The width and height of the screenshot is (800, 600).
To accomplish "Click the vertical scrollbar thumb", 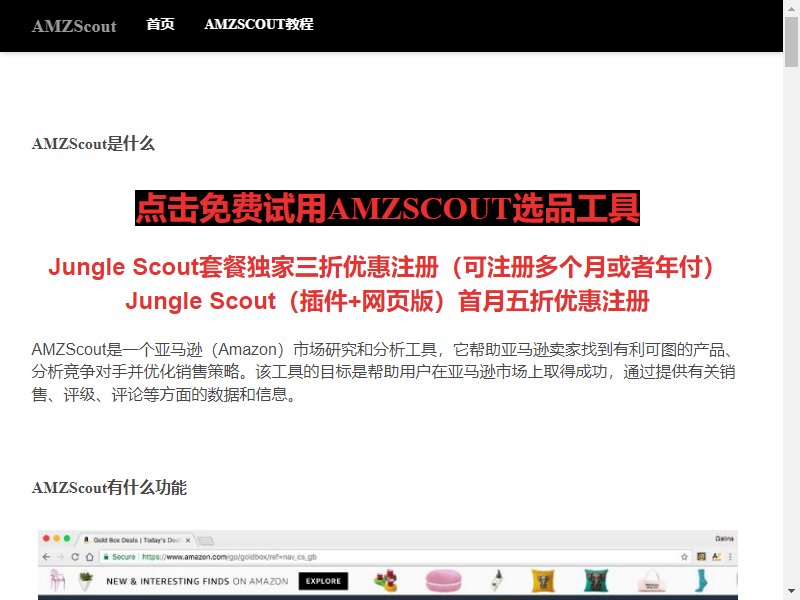I will tap(791, 41).
